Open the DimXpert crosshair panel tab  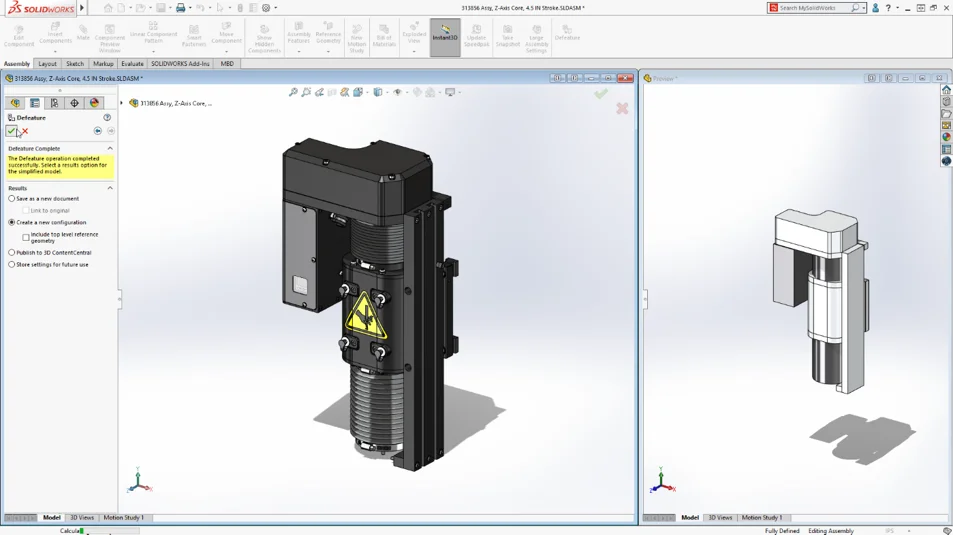tap(74, 103)
